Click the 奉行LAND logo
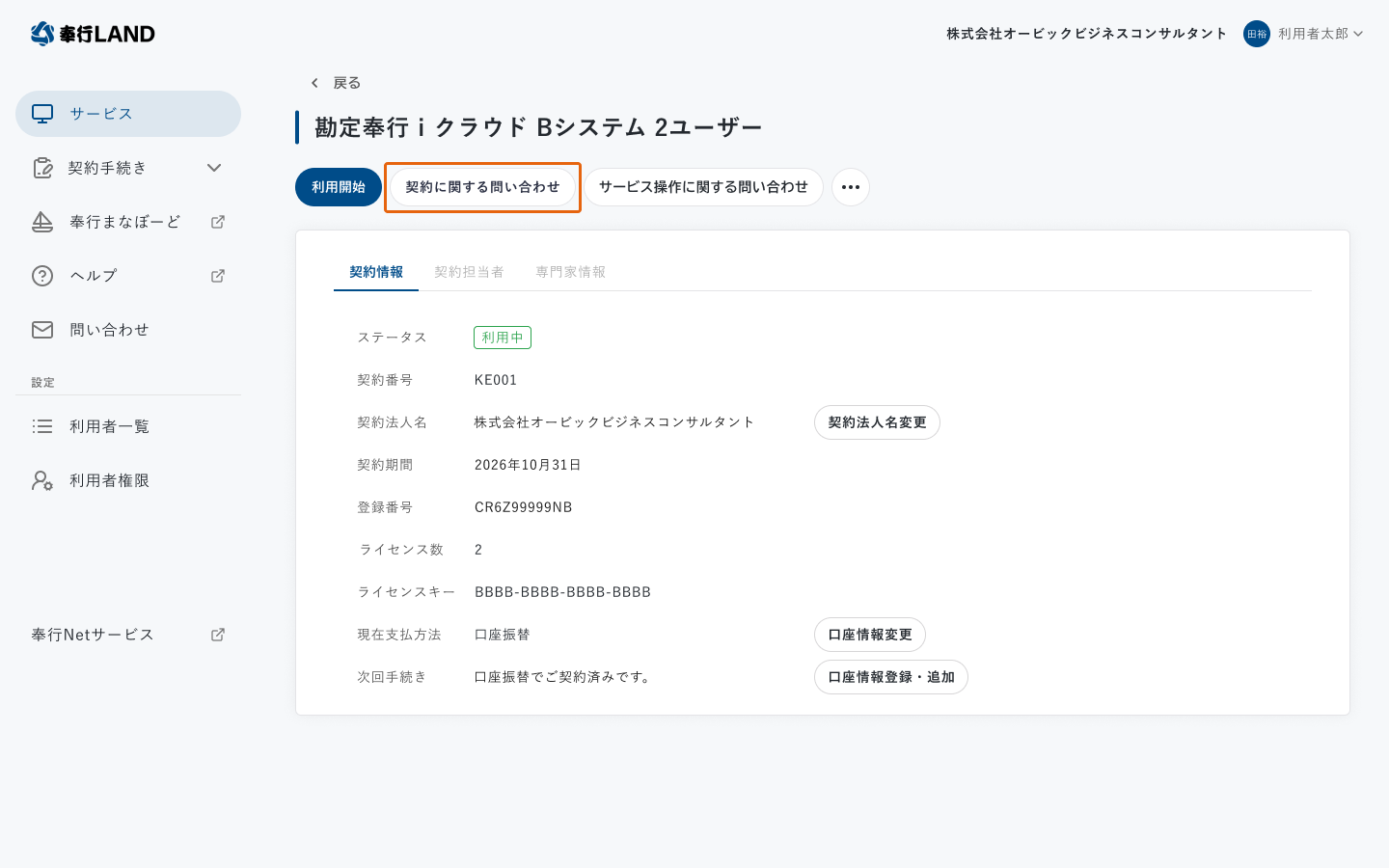This screenshot has width=1389, height=868. (x=93, y=33)
